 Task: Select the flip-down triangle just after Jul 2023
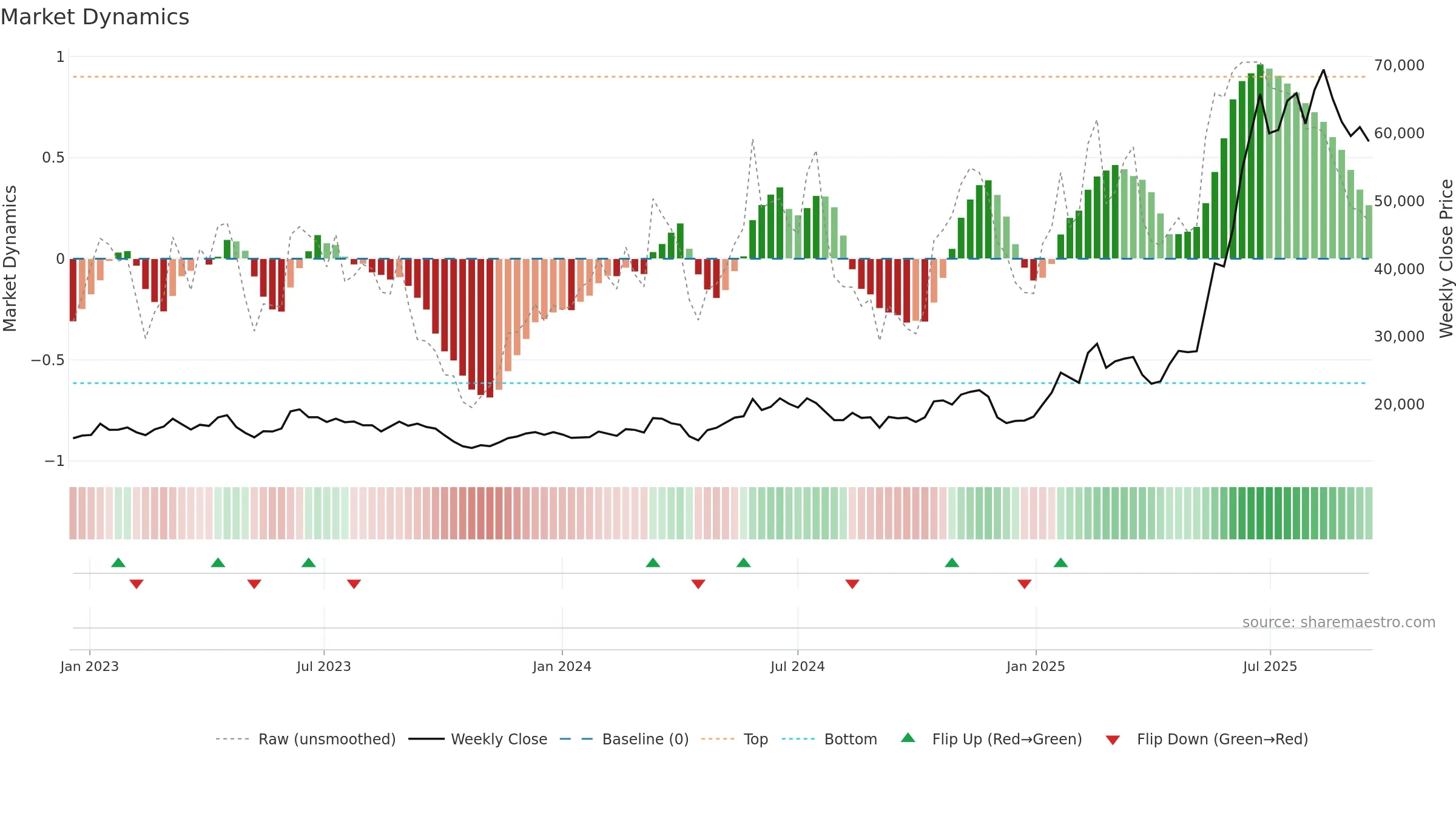click(354, 584)
